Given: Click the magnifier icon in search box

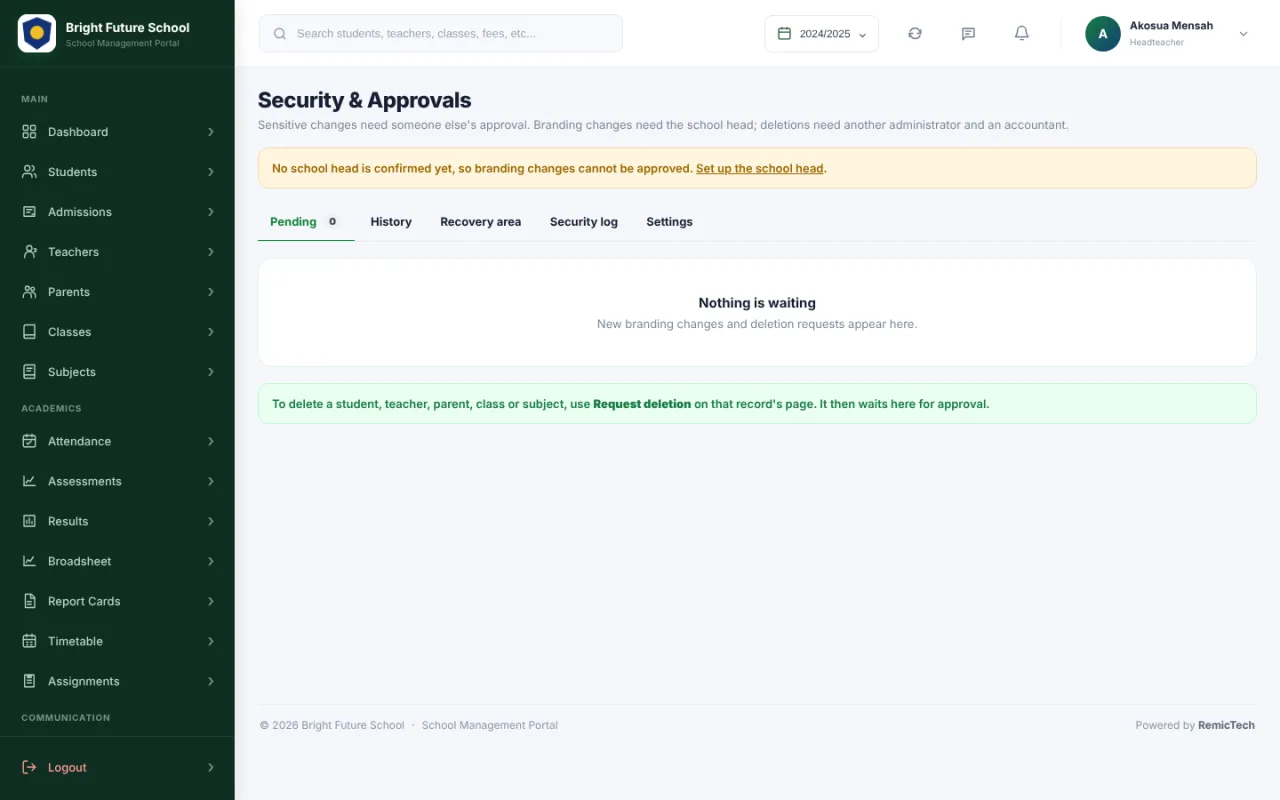Looking at the screenshot, I should coord(280,33).
